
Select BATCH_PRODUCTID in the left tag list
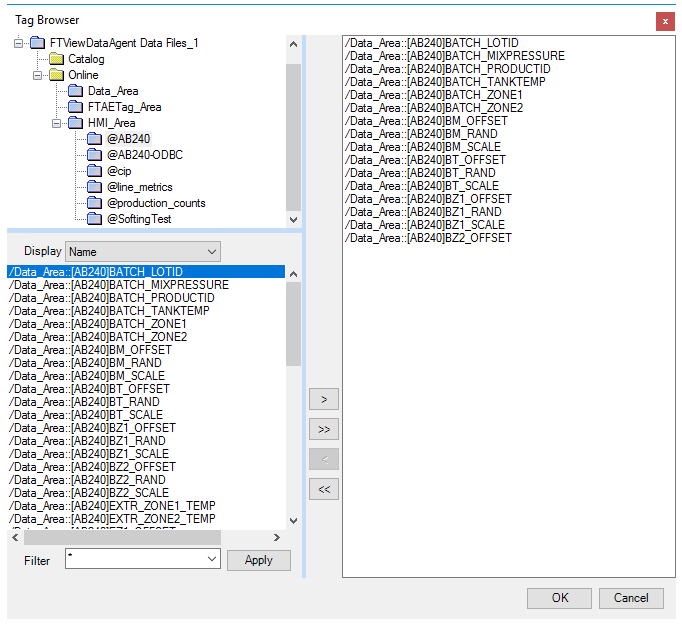(146, 298)
